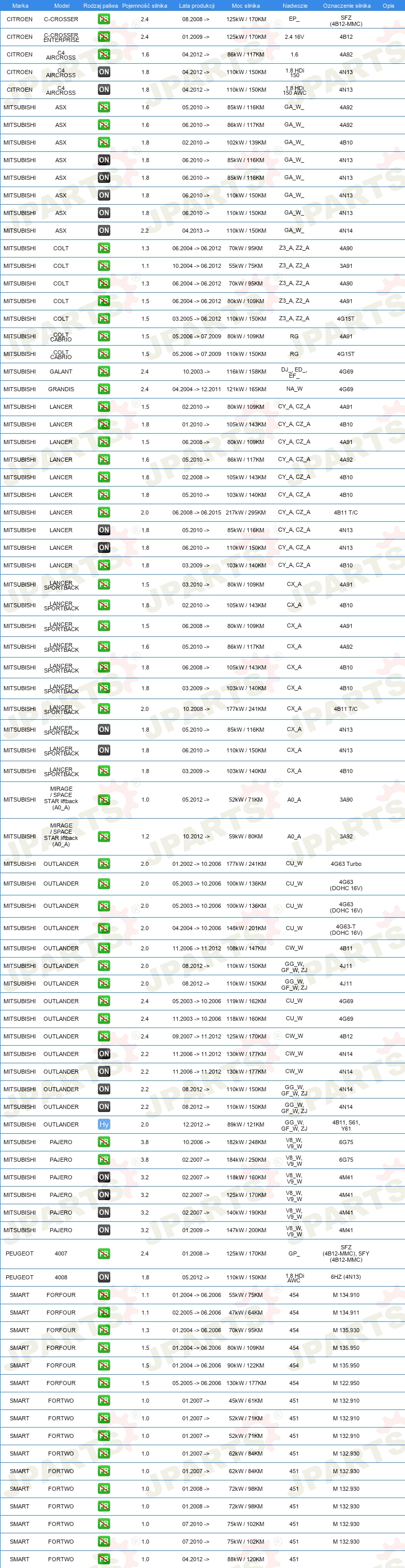Click petrol icon in the Mirage 1.2 59kW row
405x1568 pixels.
pyautogui.click(x=104, y=836)
